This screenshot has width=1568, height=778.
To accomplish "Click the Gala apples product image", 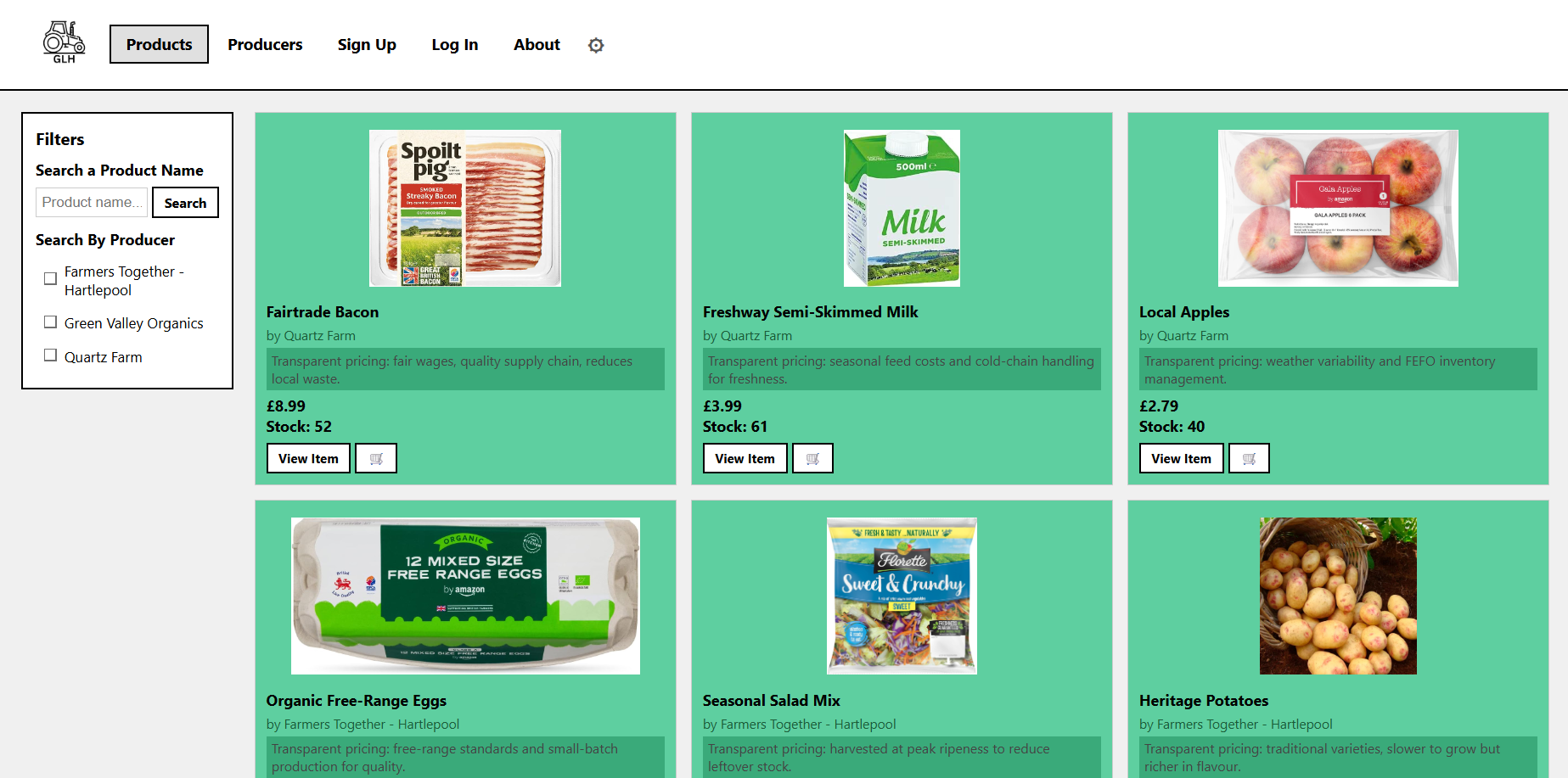I will 1338,208.
